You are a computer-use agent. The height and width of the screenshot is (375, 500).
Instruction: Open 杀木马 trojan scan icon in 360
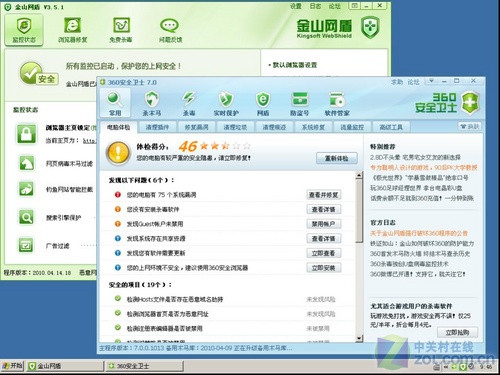click(x=152, y=103)
